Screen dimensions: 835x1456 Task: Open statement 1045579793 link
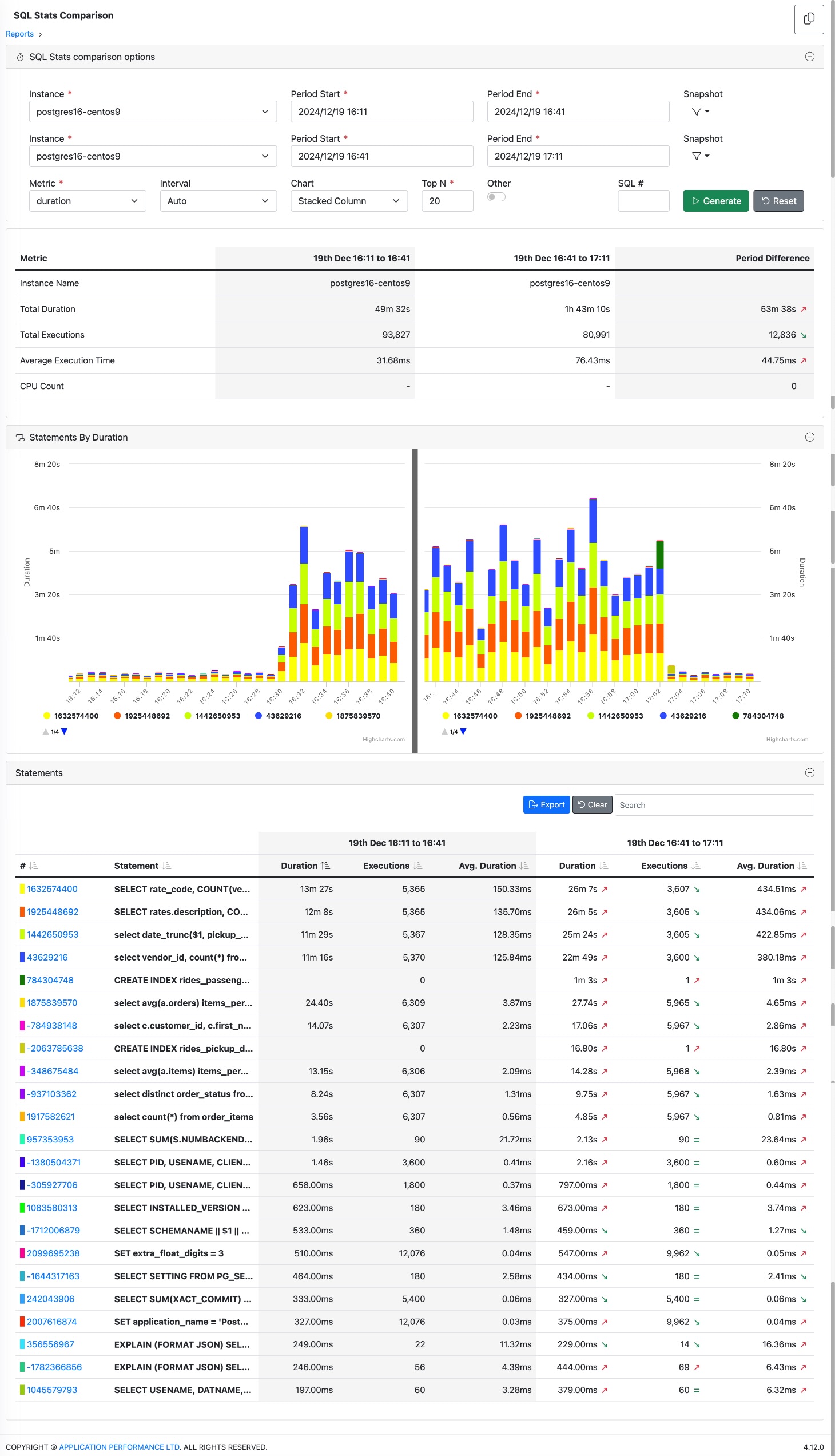(51, 1389)
